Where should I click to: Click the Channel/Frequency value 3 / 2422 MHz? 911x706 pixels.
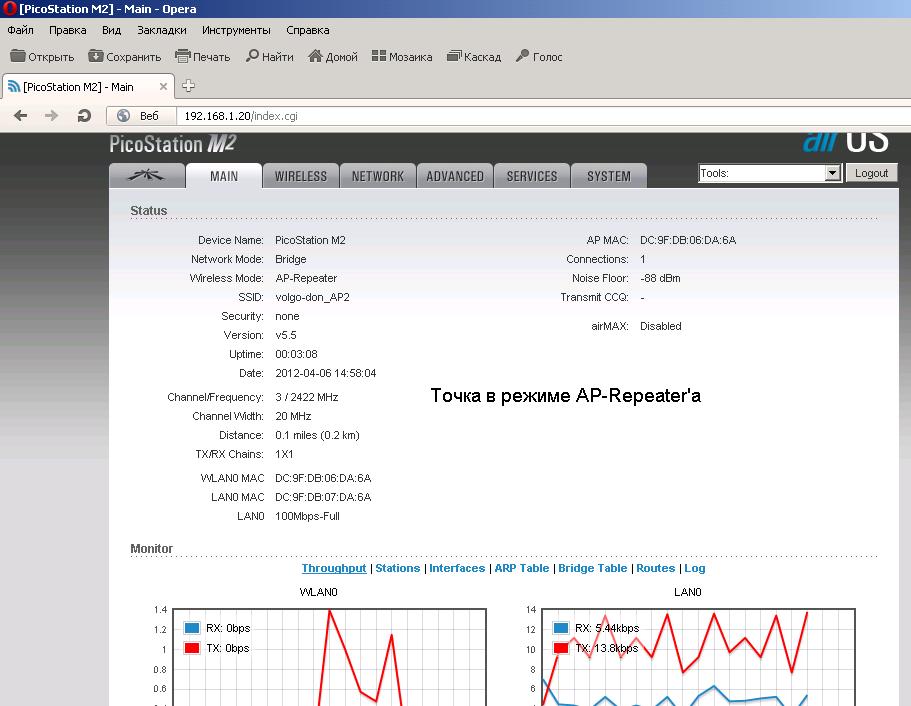(307, 397)
